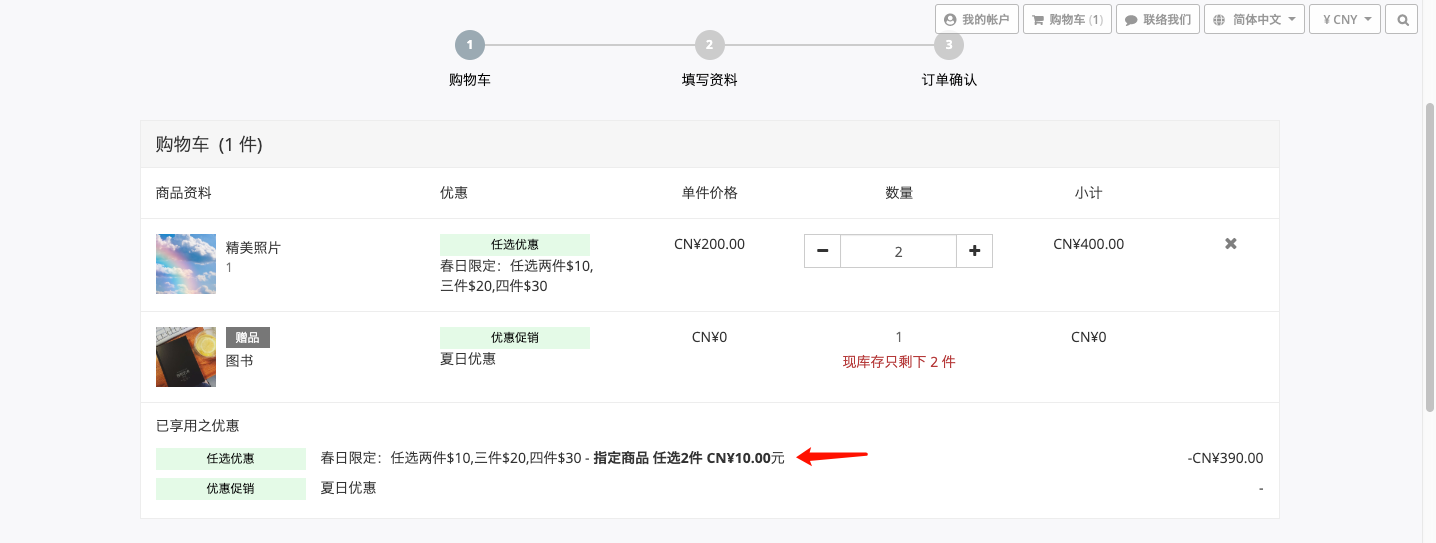Image resolution: width=1436 pixels, height=543 pixels.
Task: Click the 优惠促销 tag in applied discounts
Action: (x=231, y=489)
